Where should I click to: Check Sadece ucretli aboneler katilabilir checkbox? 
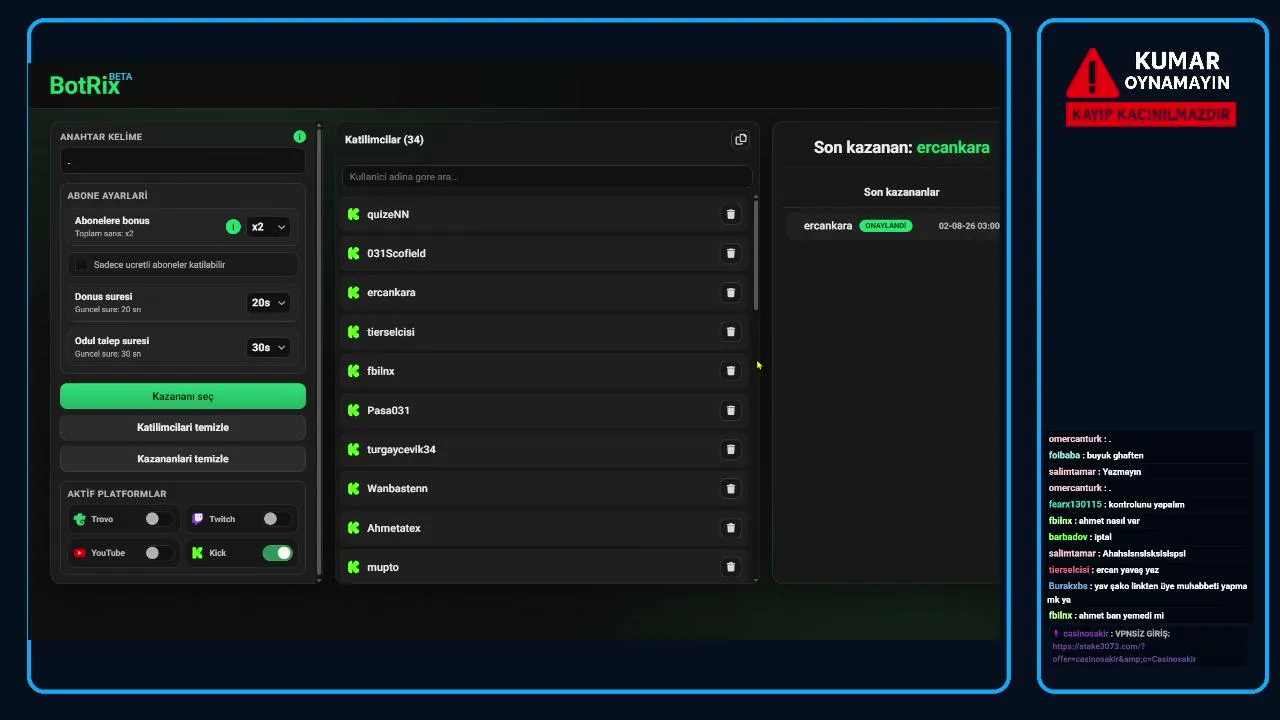(x=82, y=265)
